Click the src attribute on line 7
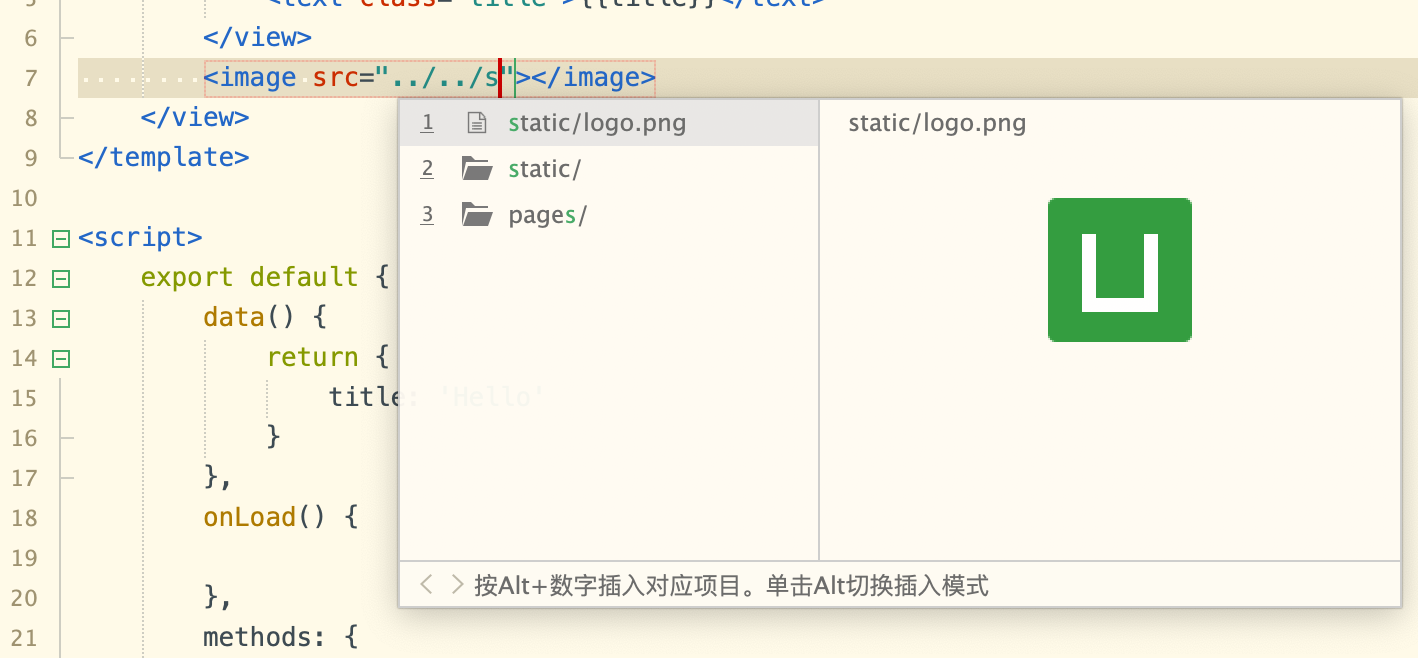 pos(335,78)
